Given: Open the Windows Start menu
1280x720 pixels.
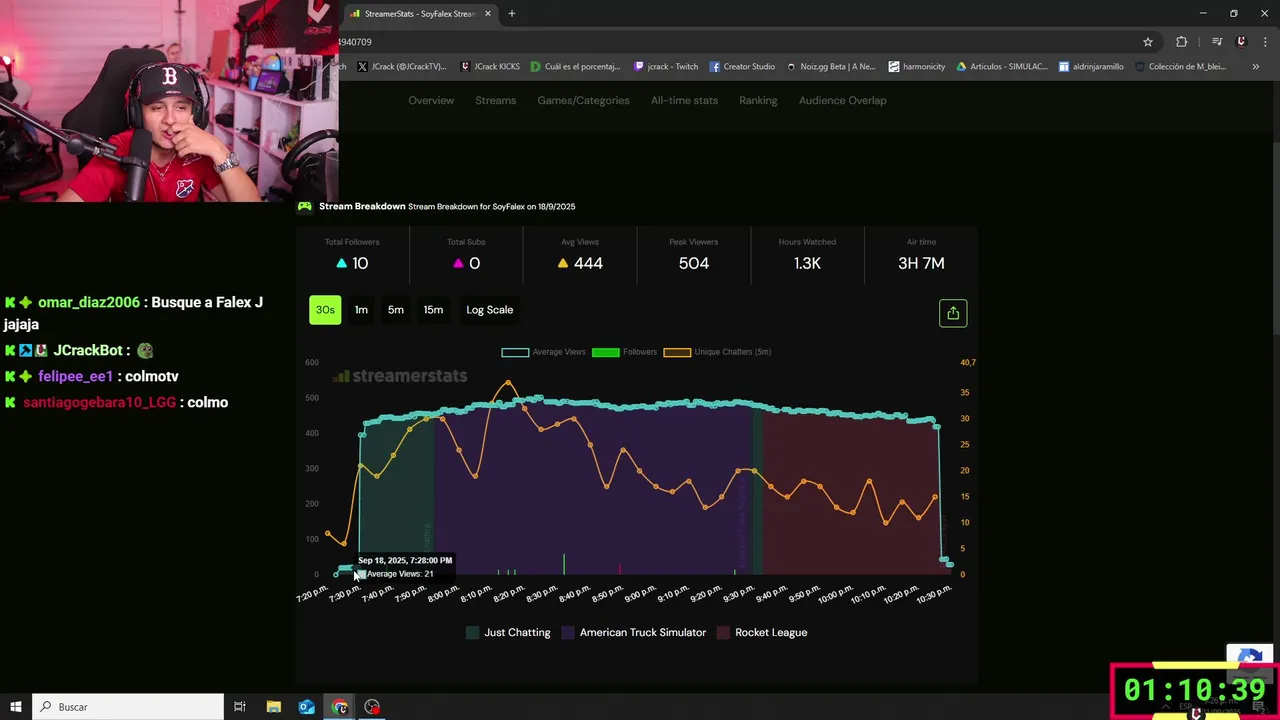Looking at the screenshot, I should click(16, 707).
